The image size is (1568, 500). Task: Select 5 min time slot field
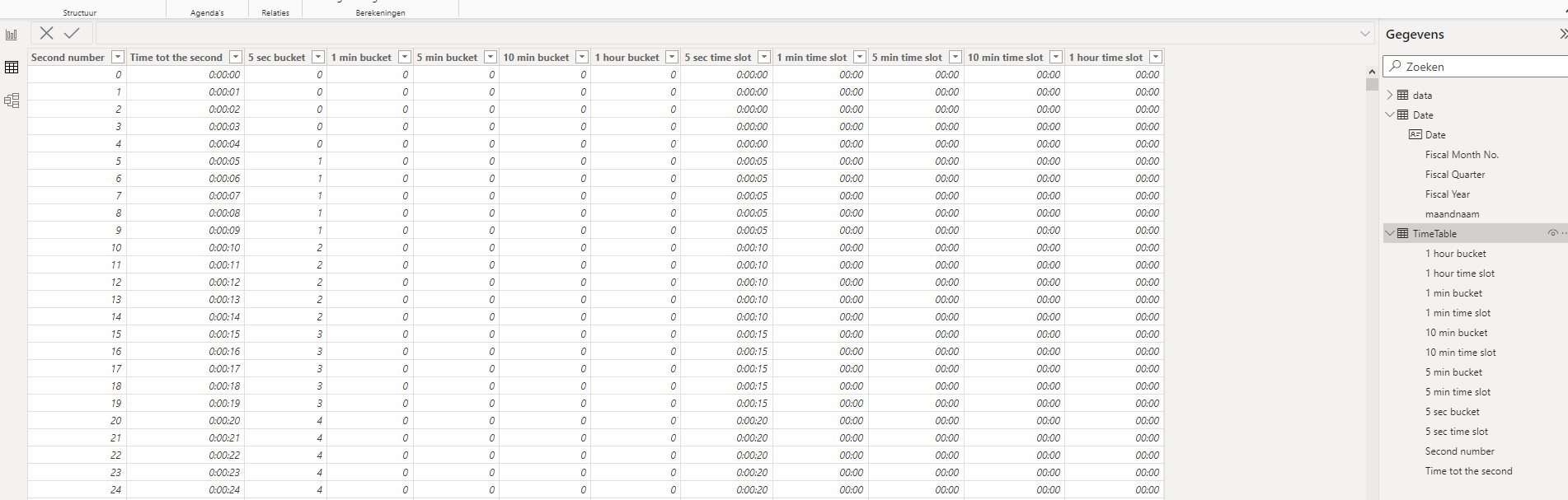click(x=1458, y=392)
